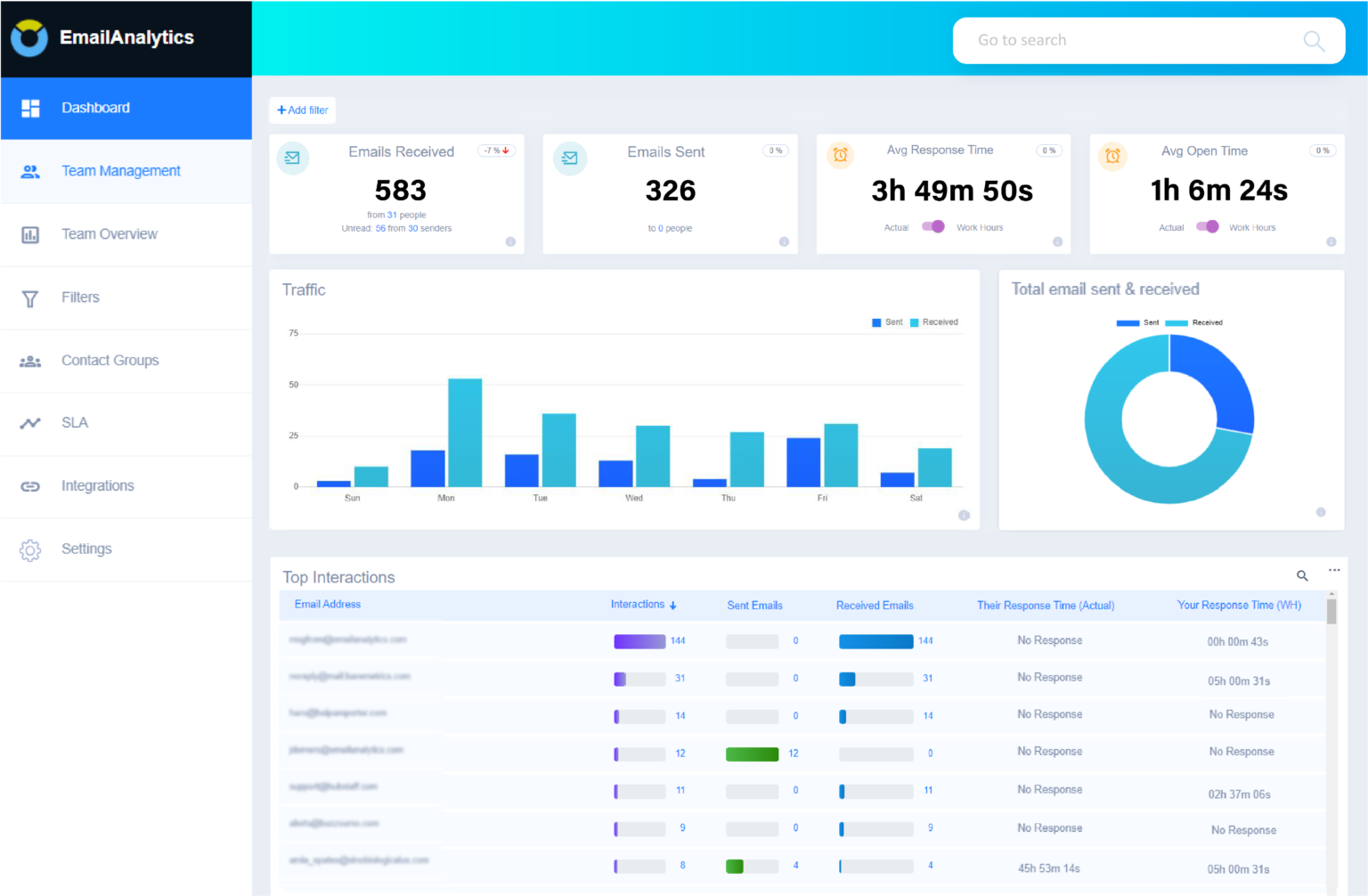This screenshot has height=896, width=1368.
Task: Open Contact Groups from the sidebar
Action: 110,360
